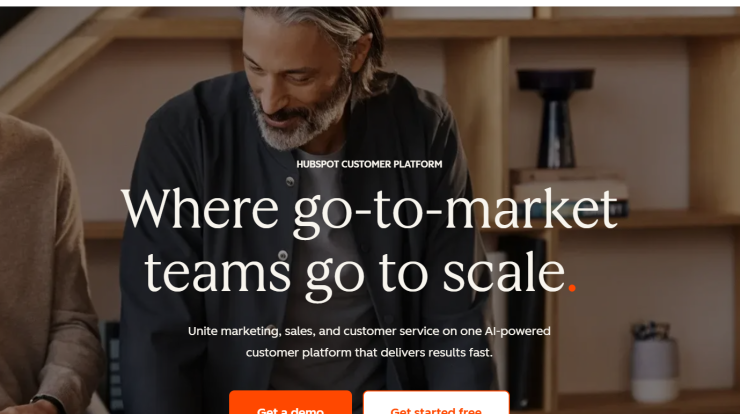
Task: Click the word 'market' in the headline
Action: (x=531, y=208)
